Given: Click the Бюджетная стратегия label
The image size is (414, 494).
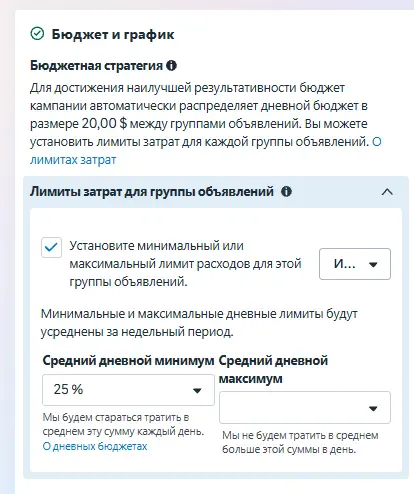Looking at the screenshot, I should [x=96, y=65].
